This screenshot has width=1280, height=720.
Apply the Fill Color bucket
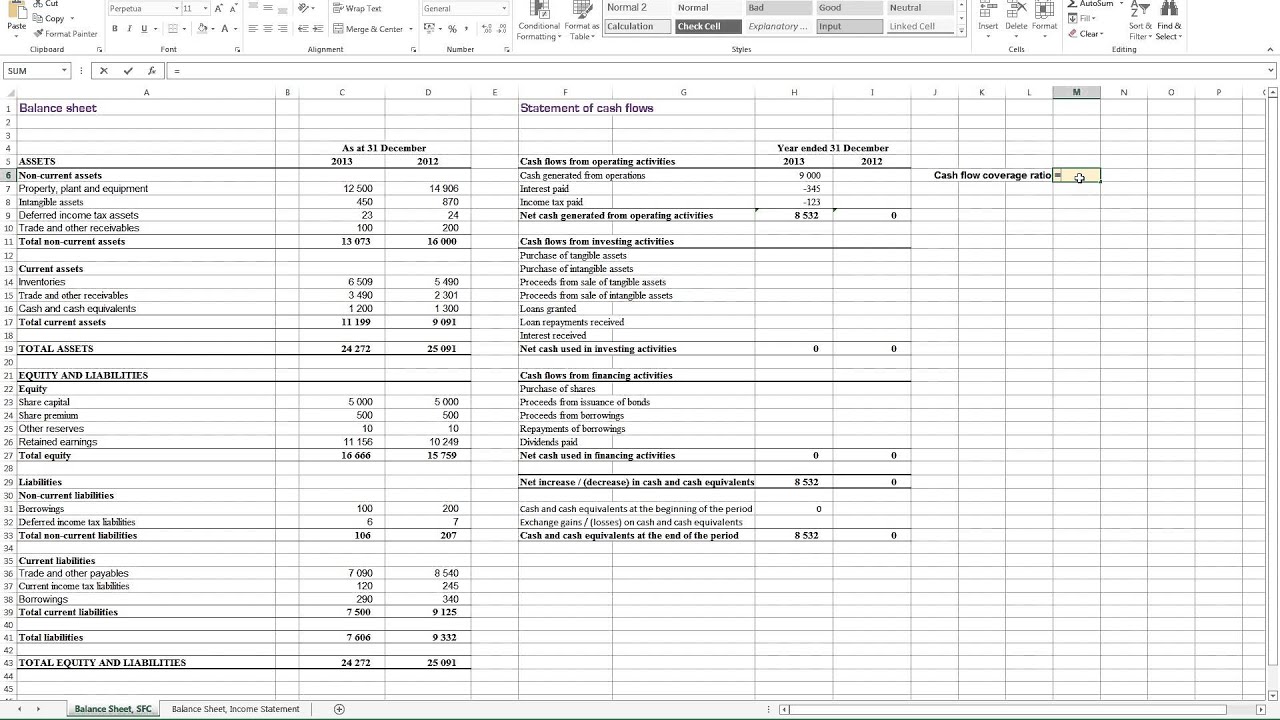(203, 29)
